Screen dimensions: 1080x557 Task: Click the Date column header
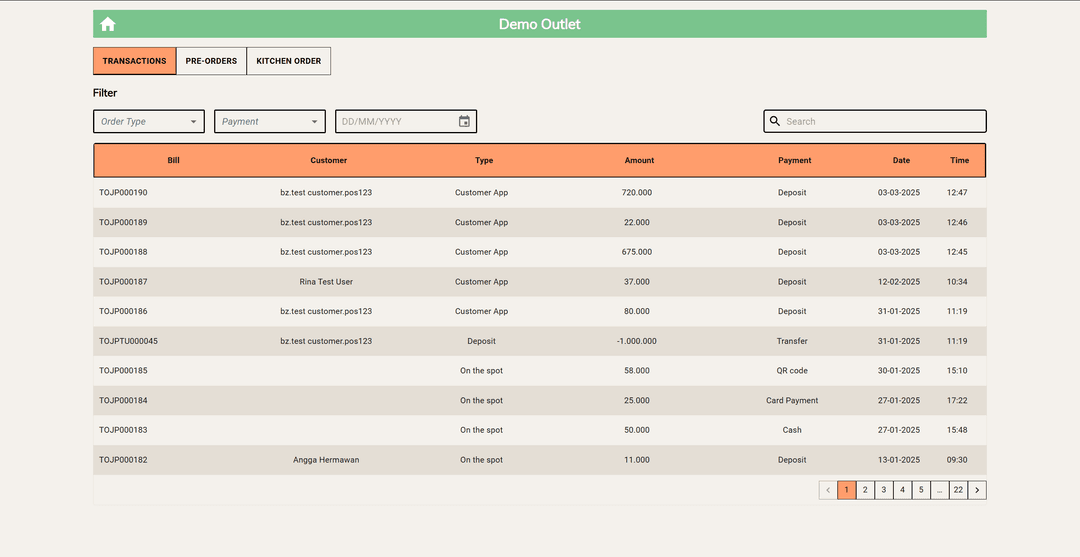click(901, 160)
